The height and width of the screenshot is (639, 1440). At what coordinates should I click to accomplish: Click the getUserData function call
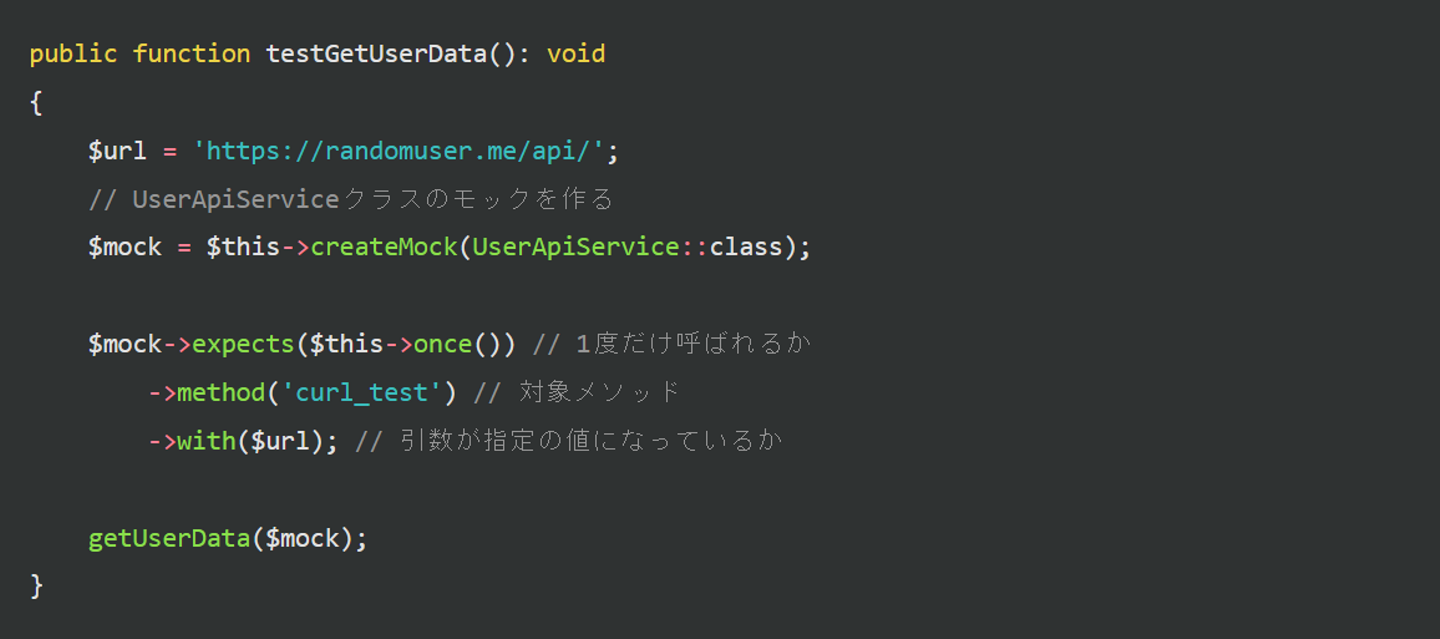point(169,539)
